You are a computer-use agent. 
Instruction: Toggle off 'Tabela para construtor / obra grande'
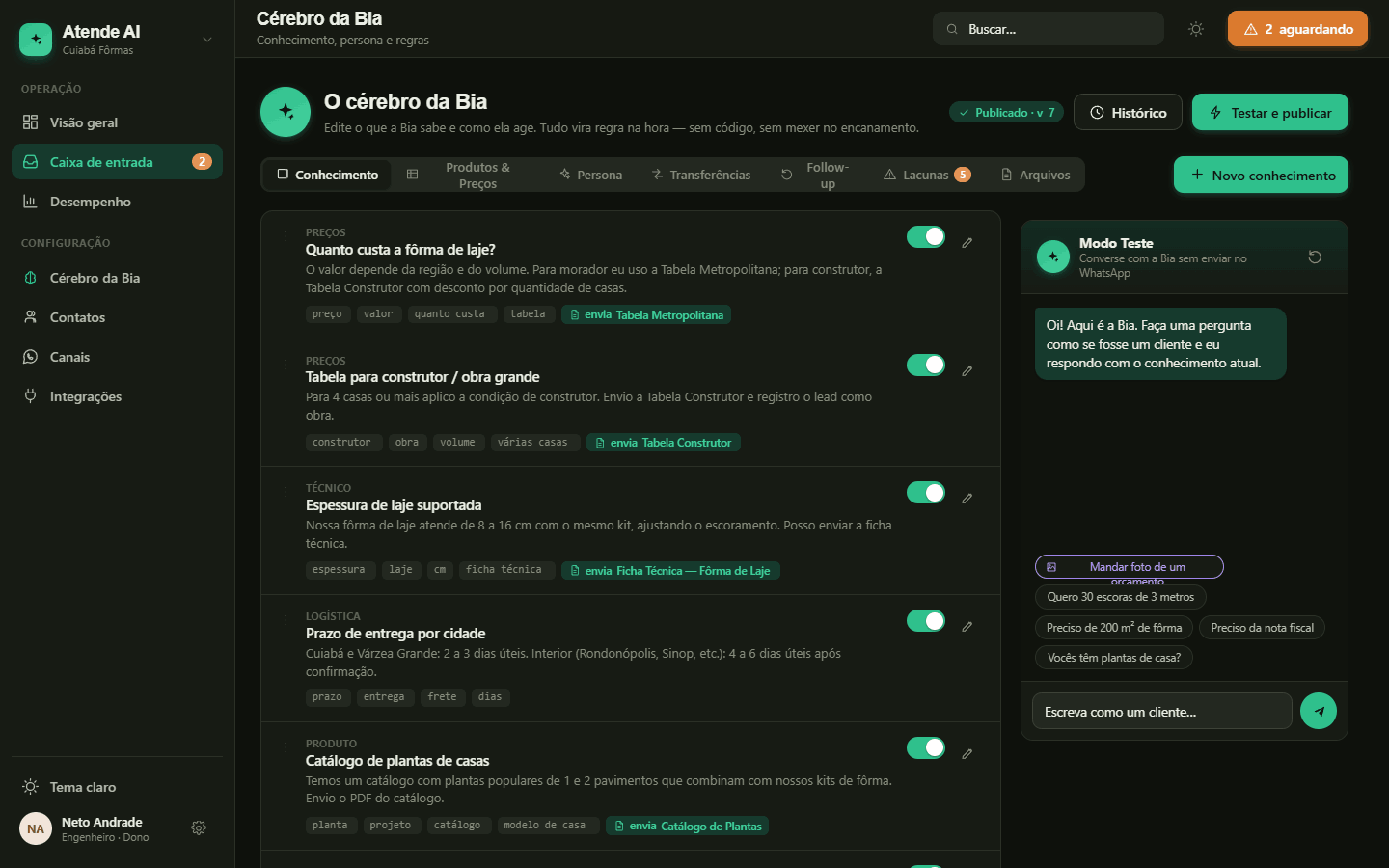pyautogui.click(x=926, y=365)
